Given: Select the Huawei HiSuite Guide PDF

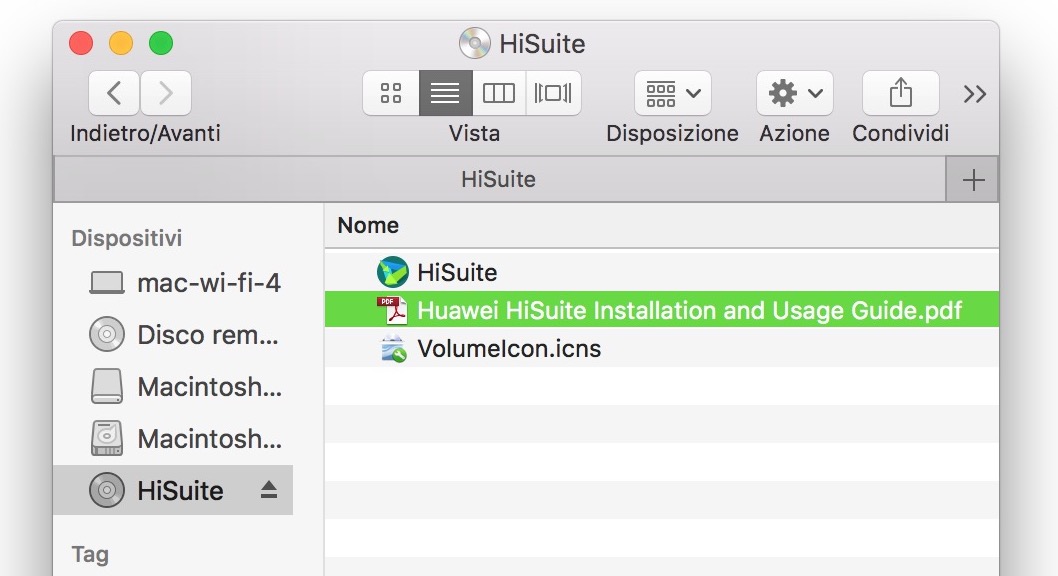Looking at the screenshot, I should click(x=689, y=310).
